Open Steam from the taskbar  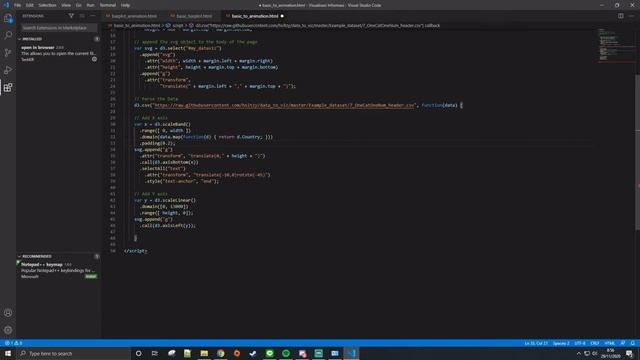point(253,353)
